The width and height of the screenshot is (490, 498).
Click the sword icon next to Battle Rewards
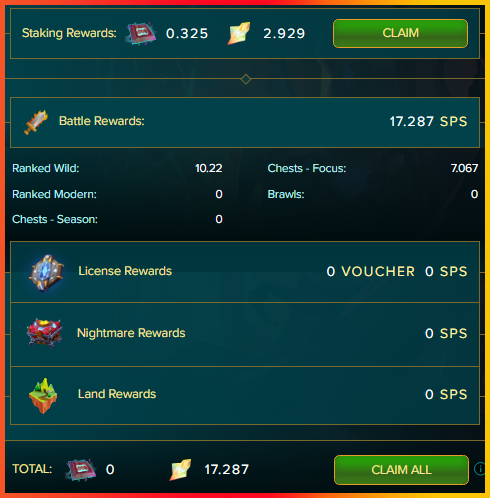click(x=36, y=122)
